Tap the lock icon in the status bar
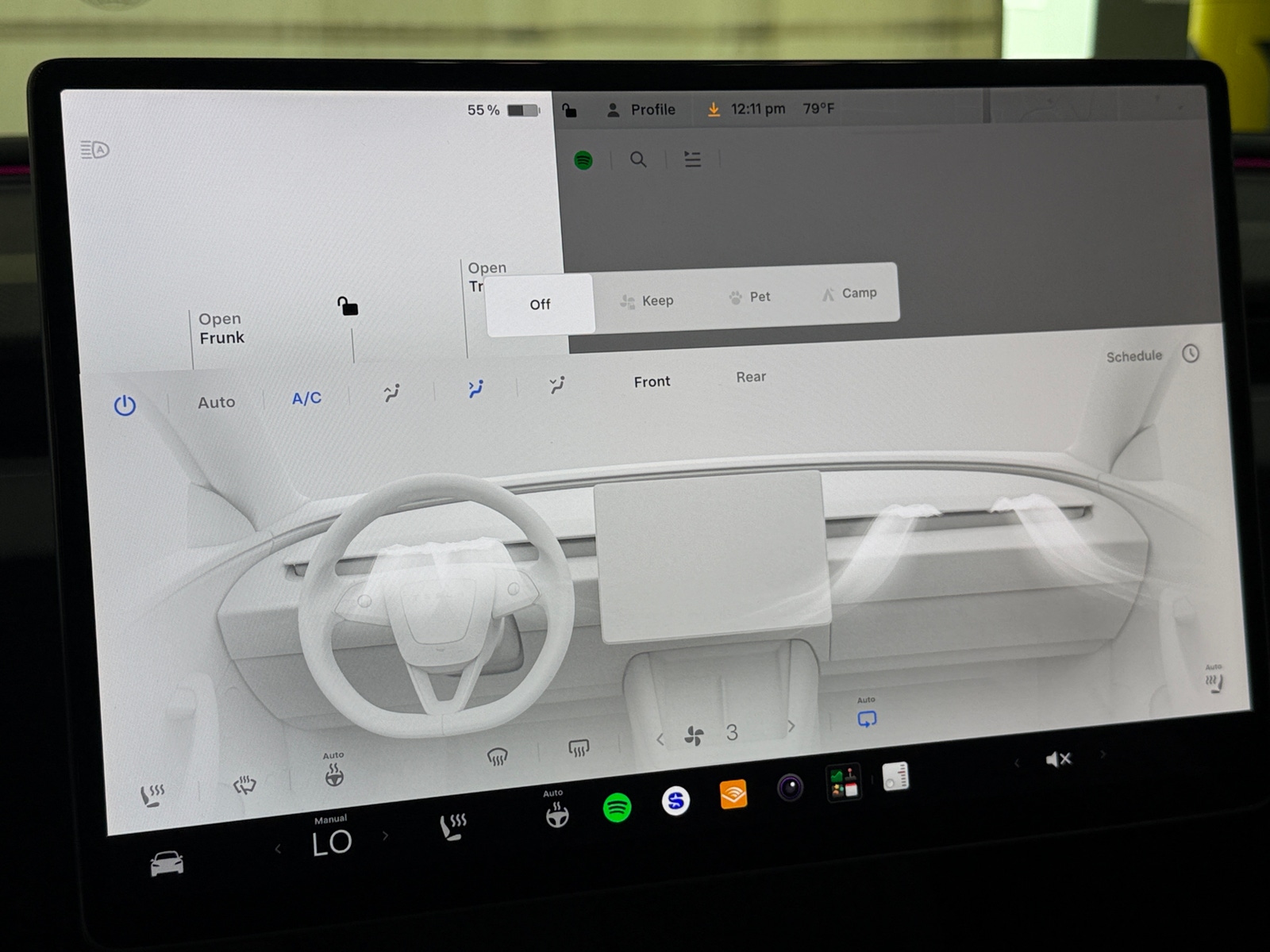The image size is (1270, 952). (x=569, y=109)
